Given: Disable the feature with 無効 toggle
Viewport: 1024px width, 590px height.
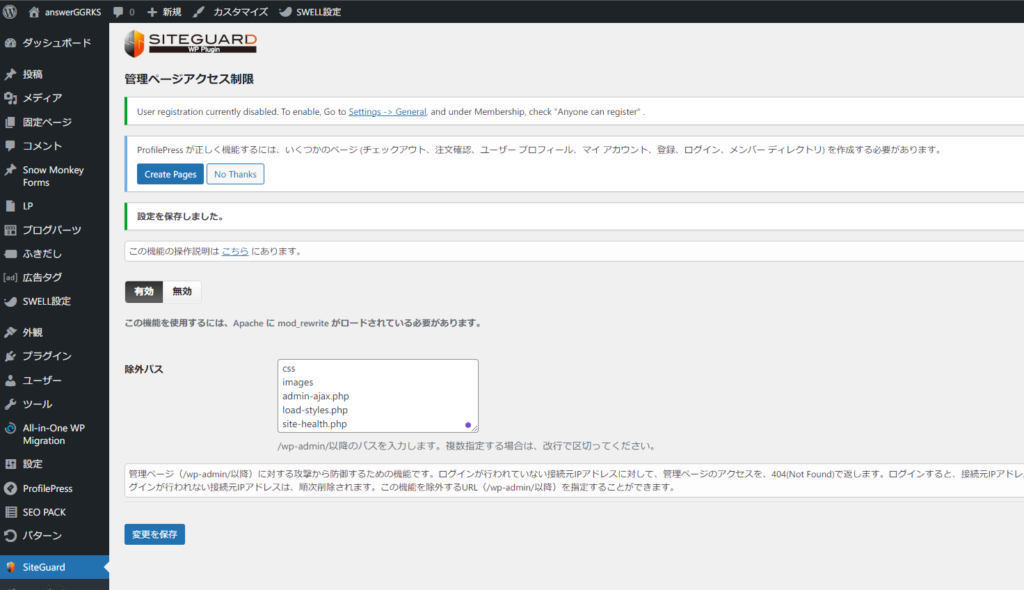Looking at the screenshot, I should coord(182,291).
